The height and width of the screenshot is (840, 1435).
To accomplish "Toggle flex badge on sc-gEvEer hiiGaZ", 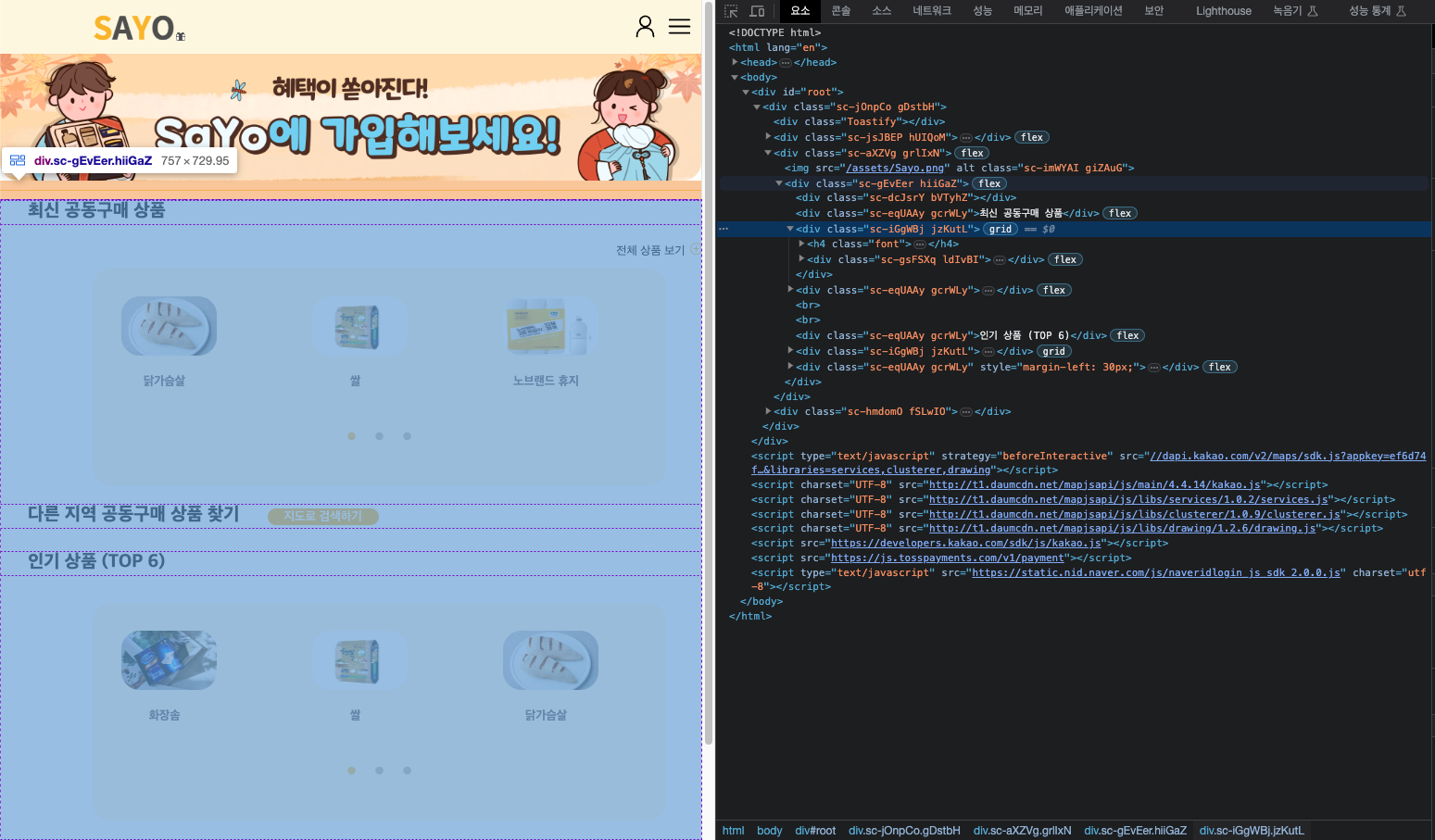I will point(989,183).
